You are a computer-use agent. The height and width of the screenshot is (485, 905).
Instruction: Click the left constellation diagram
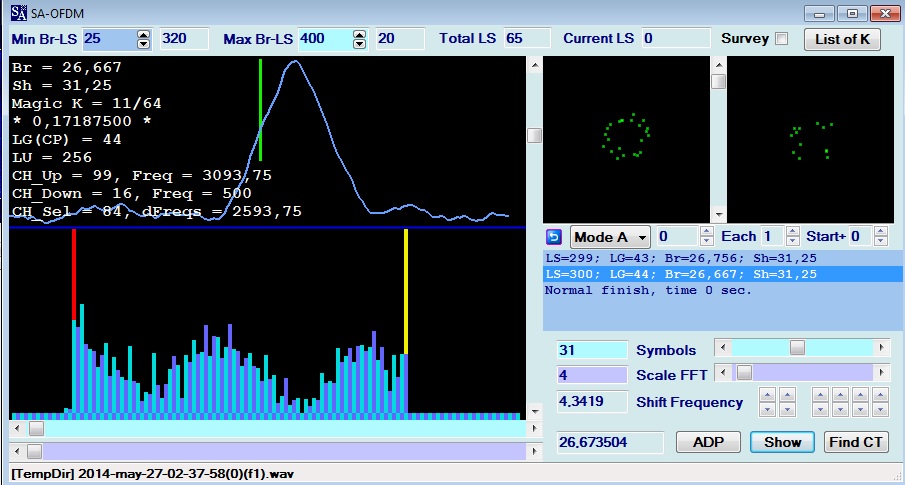coord(626,139)
